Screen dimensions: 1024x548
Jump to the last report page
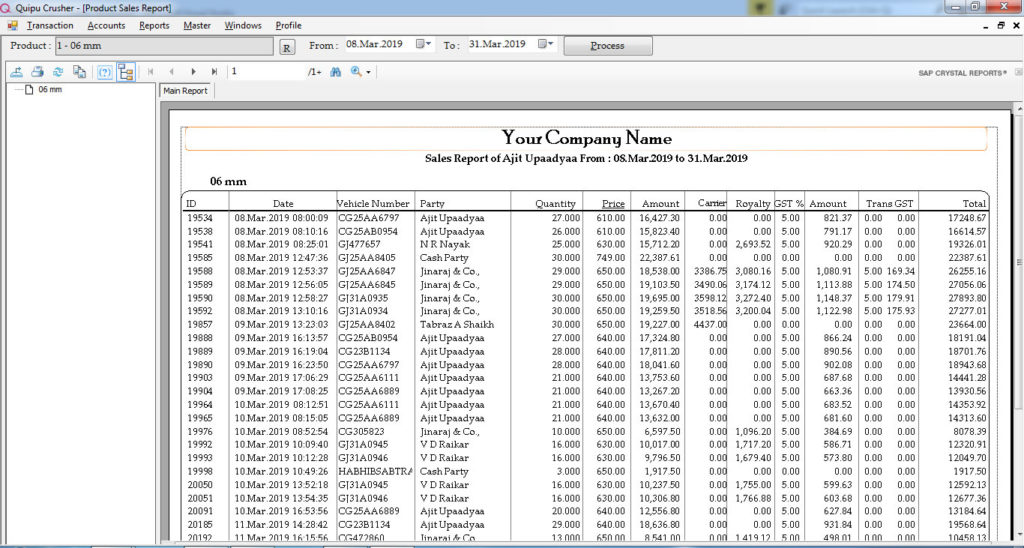click(x=214, y=72)
